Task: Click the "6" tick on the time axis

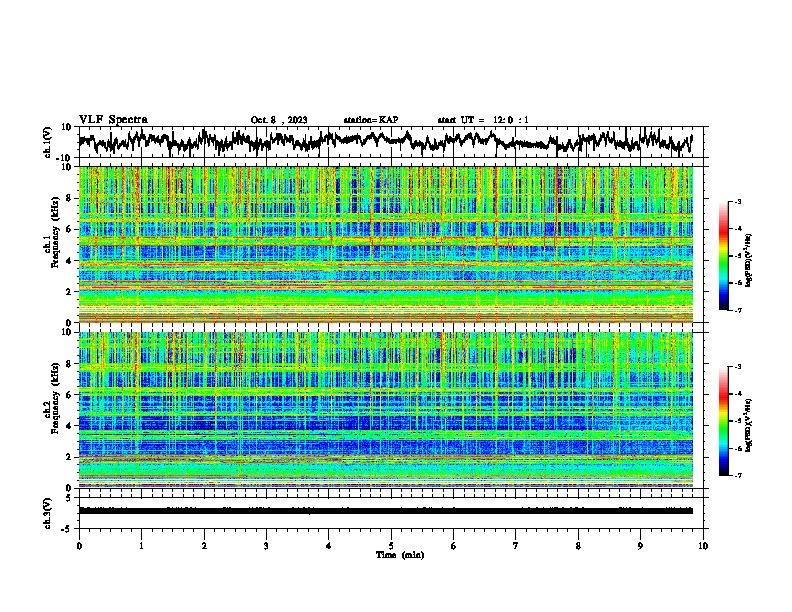Action: (454, 546)
